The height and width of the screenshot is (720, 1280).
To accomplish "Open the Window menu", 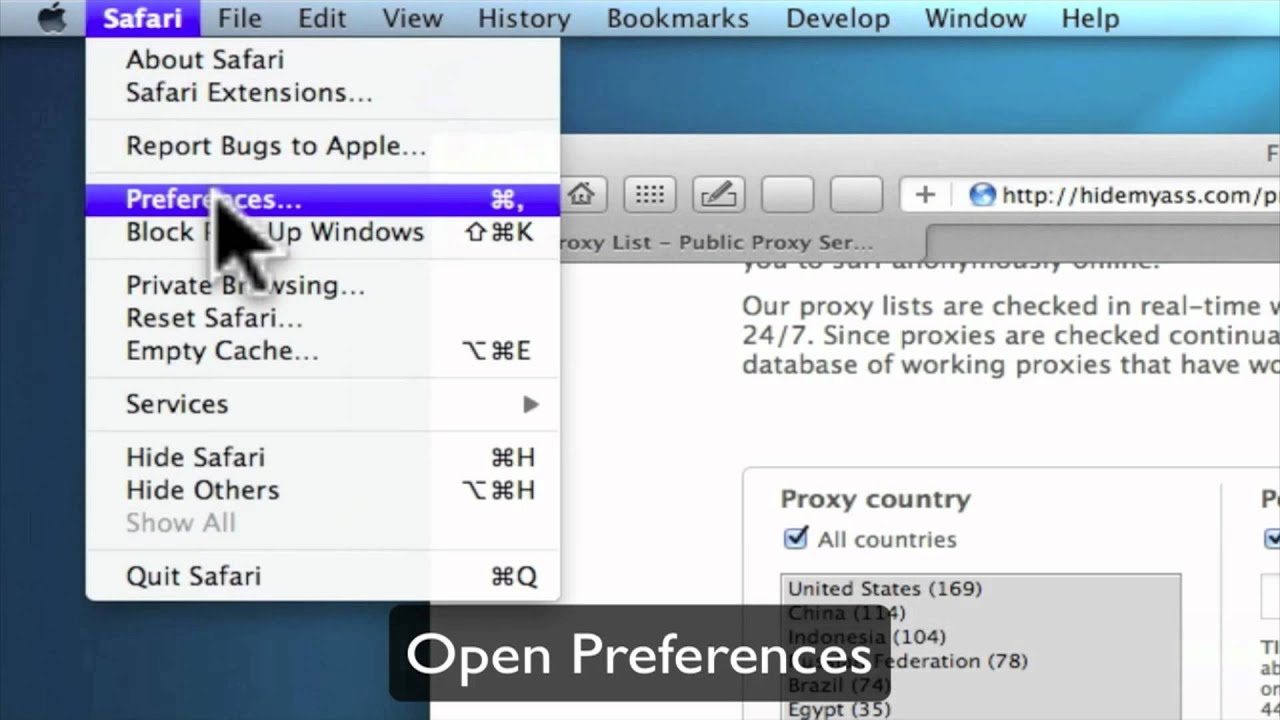I will click(974, 18).
